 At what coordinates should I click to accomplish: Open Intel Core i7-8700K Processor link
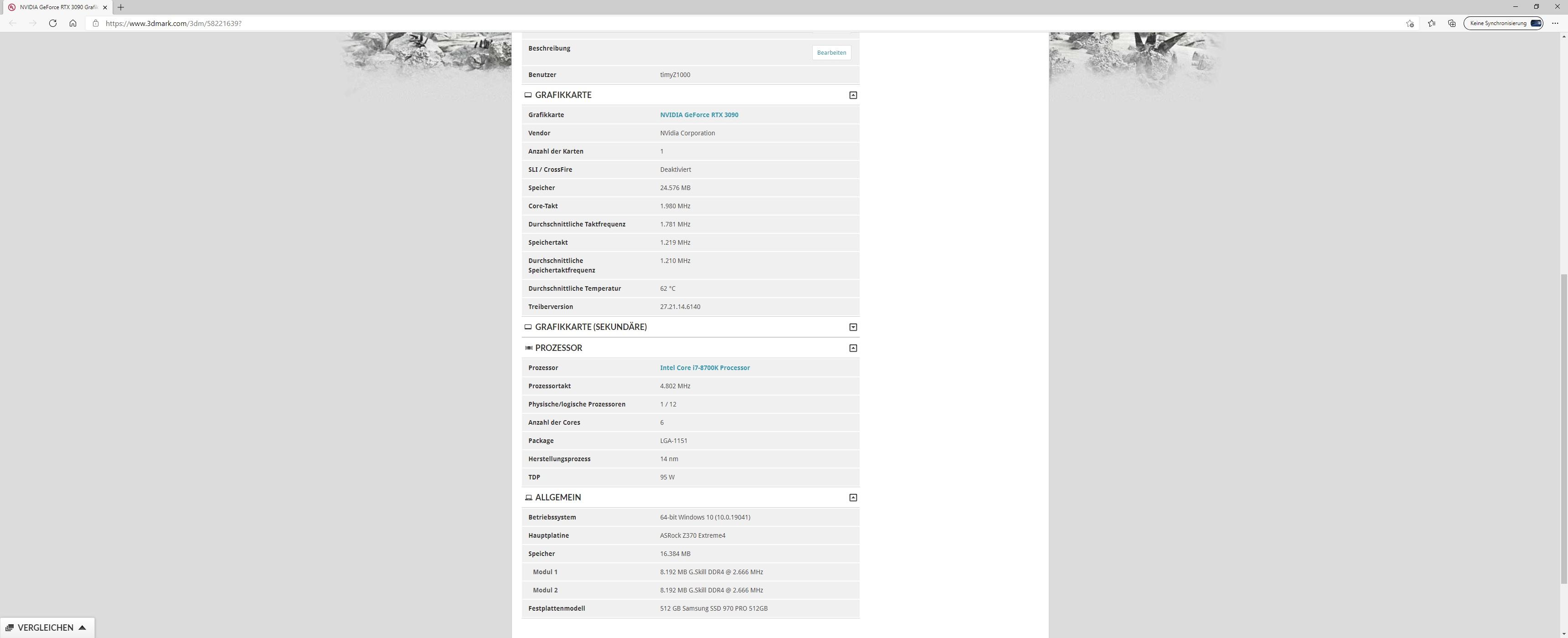pyautogui.click(x=704, y=368)
